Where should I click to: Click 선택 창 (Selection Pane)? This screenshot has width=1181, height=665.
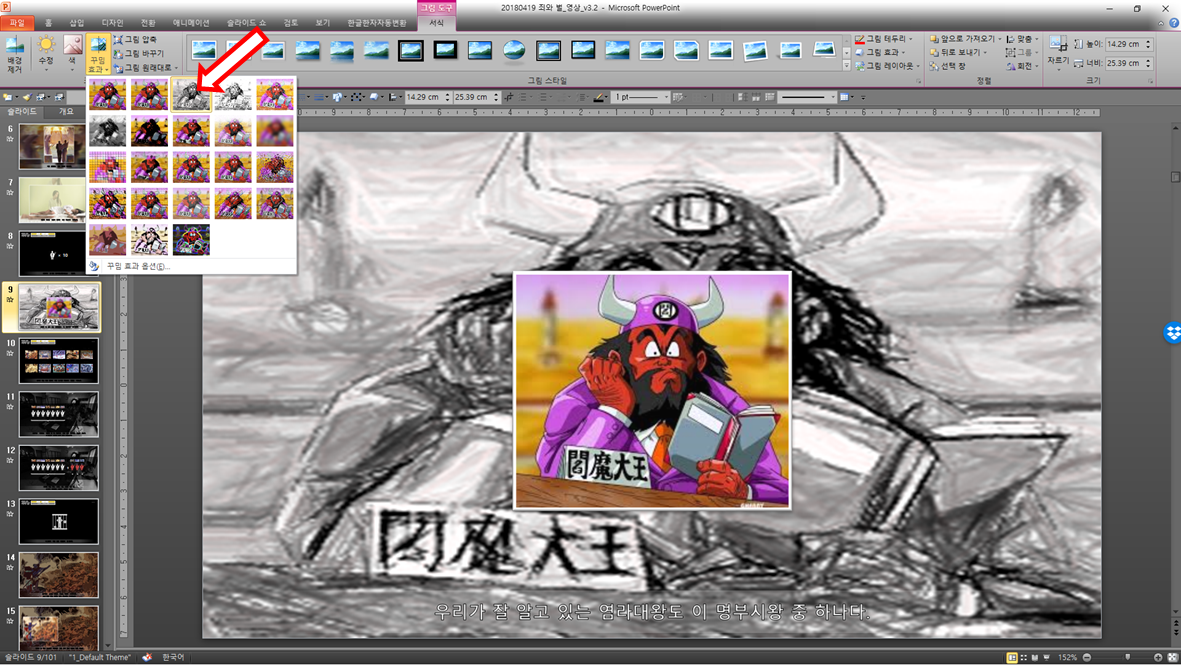(948, 66)
